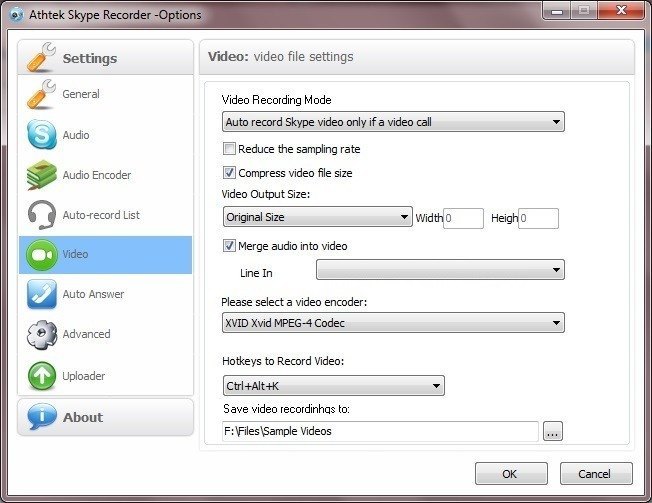Click the Auto Answer phone icon
Viewport: 652px width, 503px height.
[x=41, y=294]
